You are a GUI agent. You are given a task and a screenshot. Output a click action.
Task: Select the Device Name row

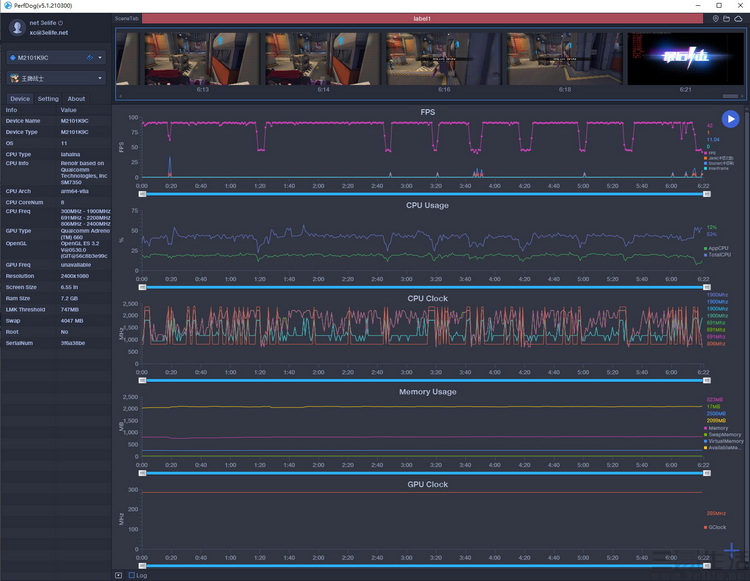[x=56, y=121]
